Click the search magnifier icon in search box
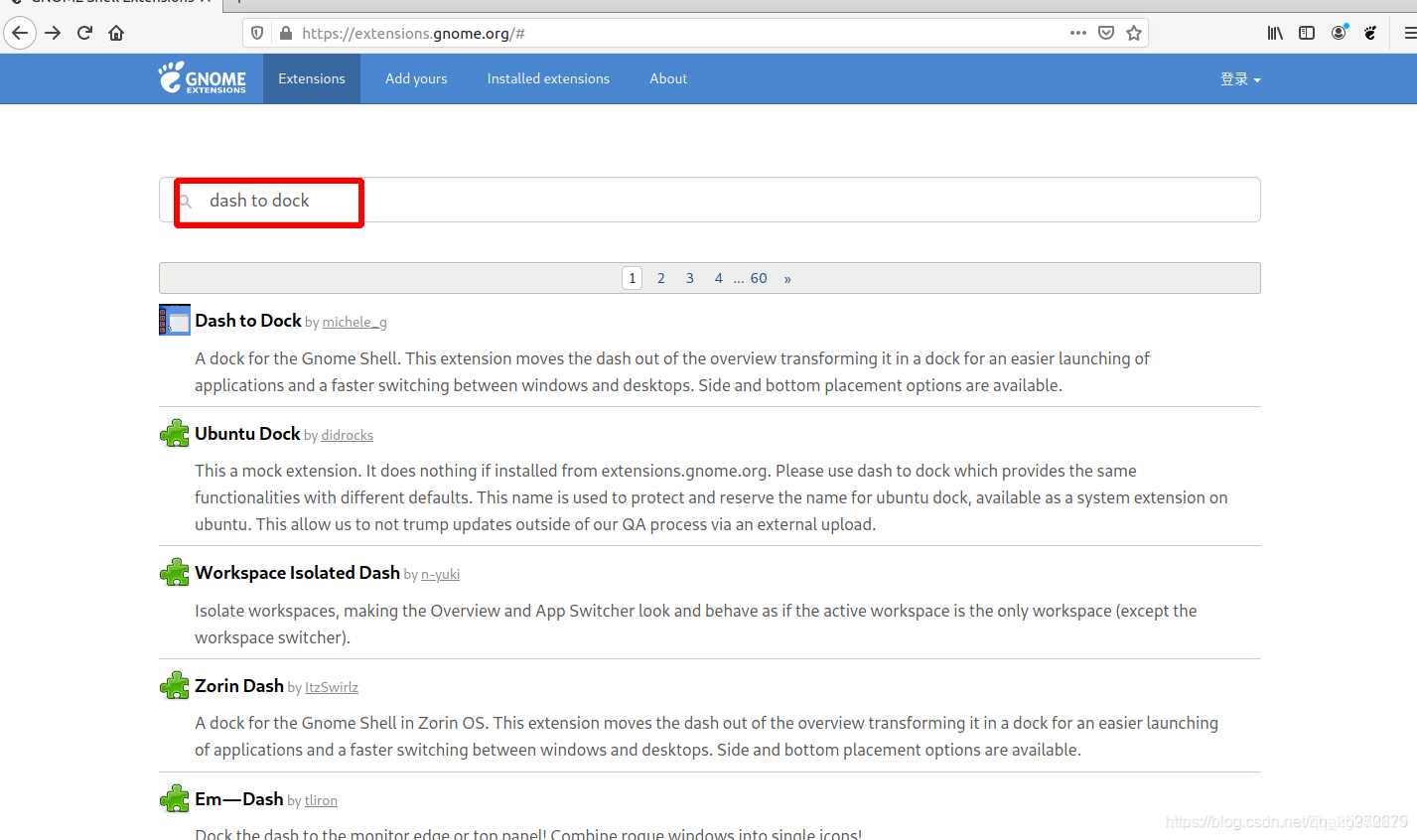The height and width of the screenshot is (840, 1417). point(186,201)
